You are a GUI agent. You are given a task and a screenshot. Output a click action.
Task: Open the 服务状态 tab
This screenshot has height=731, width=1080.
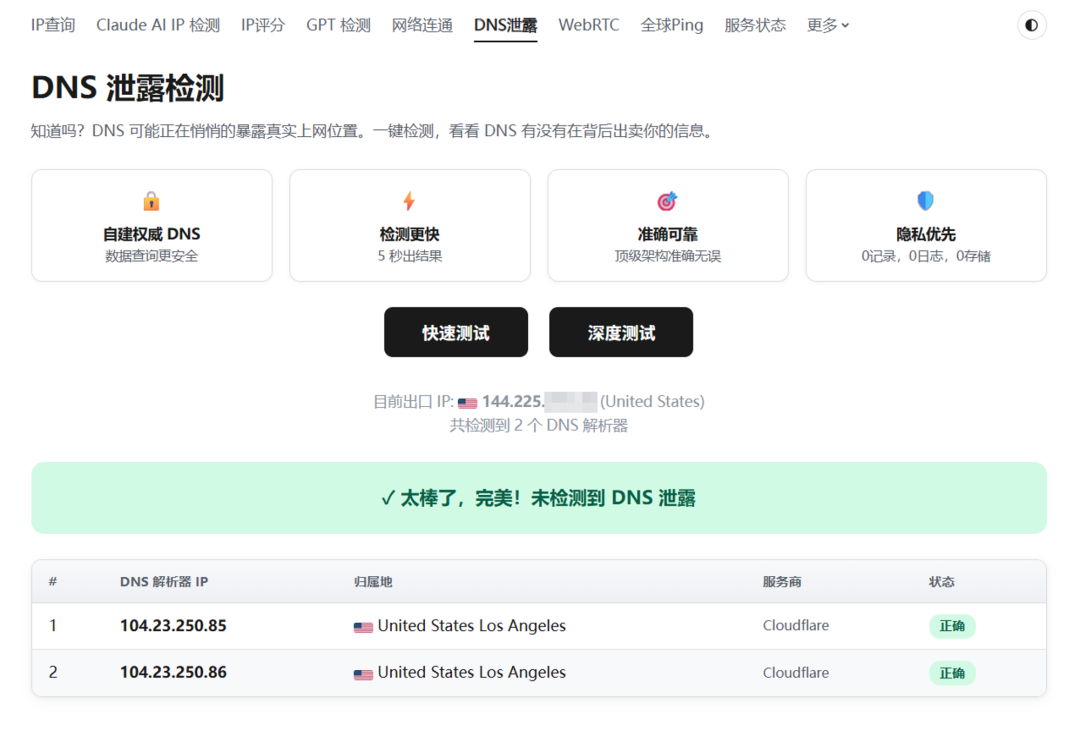point(755,25)
